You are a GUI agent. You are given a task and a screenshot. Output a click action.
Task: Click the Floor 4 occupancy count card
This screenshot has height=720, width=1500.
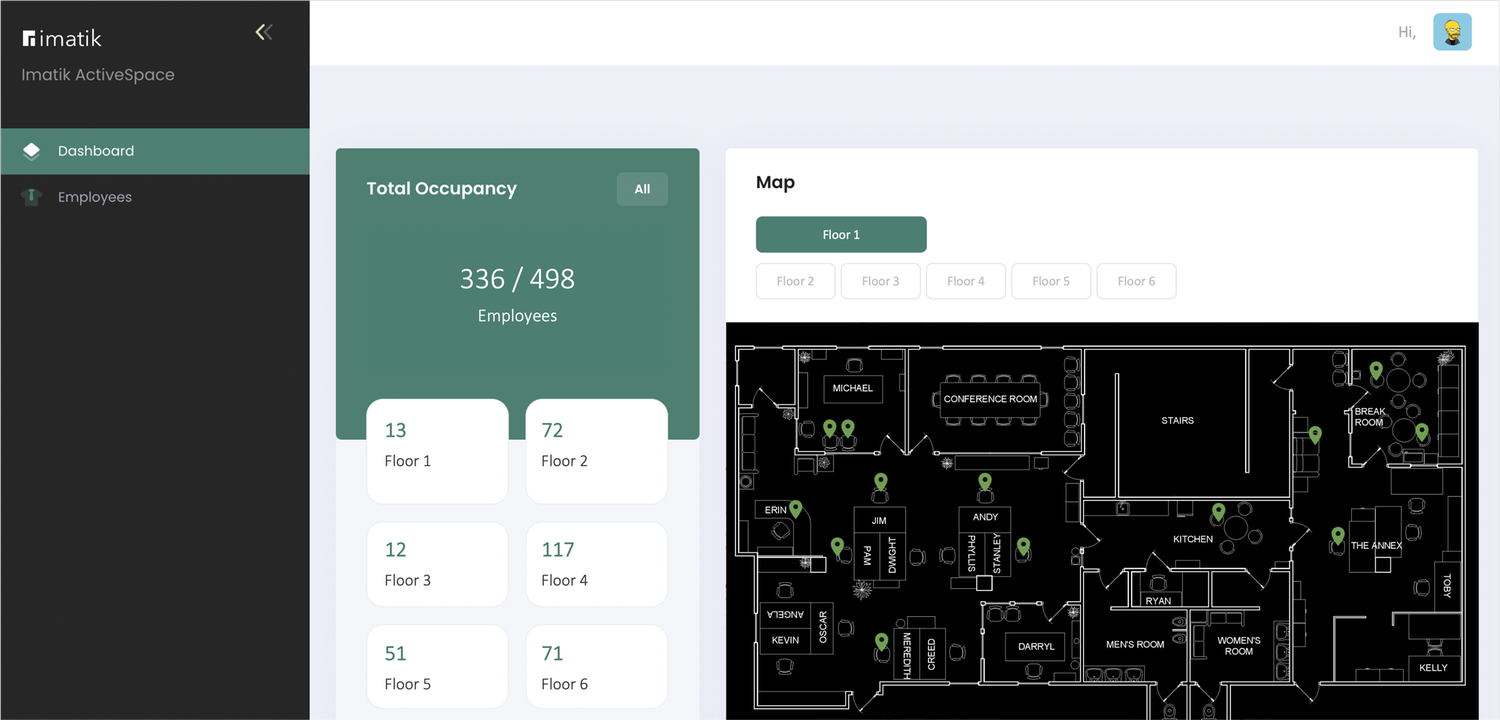pyautogui.click(x=596, y=564)
